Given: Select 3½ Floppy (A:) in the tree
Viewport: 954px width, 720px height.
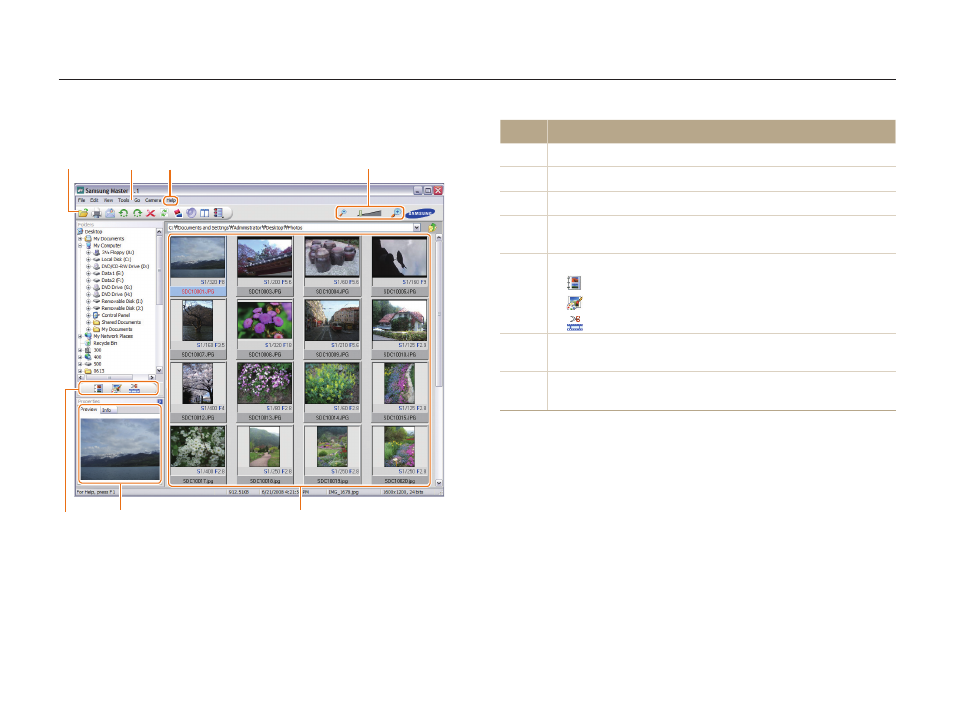Looking at the screenshot, I should (117, 253).
